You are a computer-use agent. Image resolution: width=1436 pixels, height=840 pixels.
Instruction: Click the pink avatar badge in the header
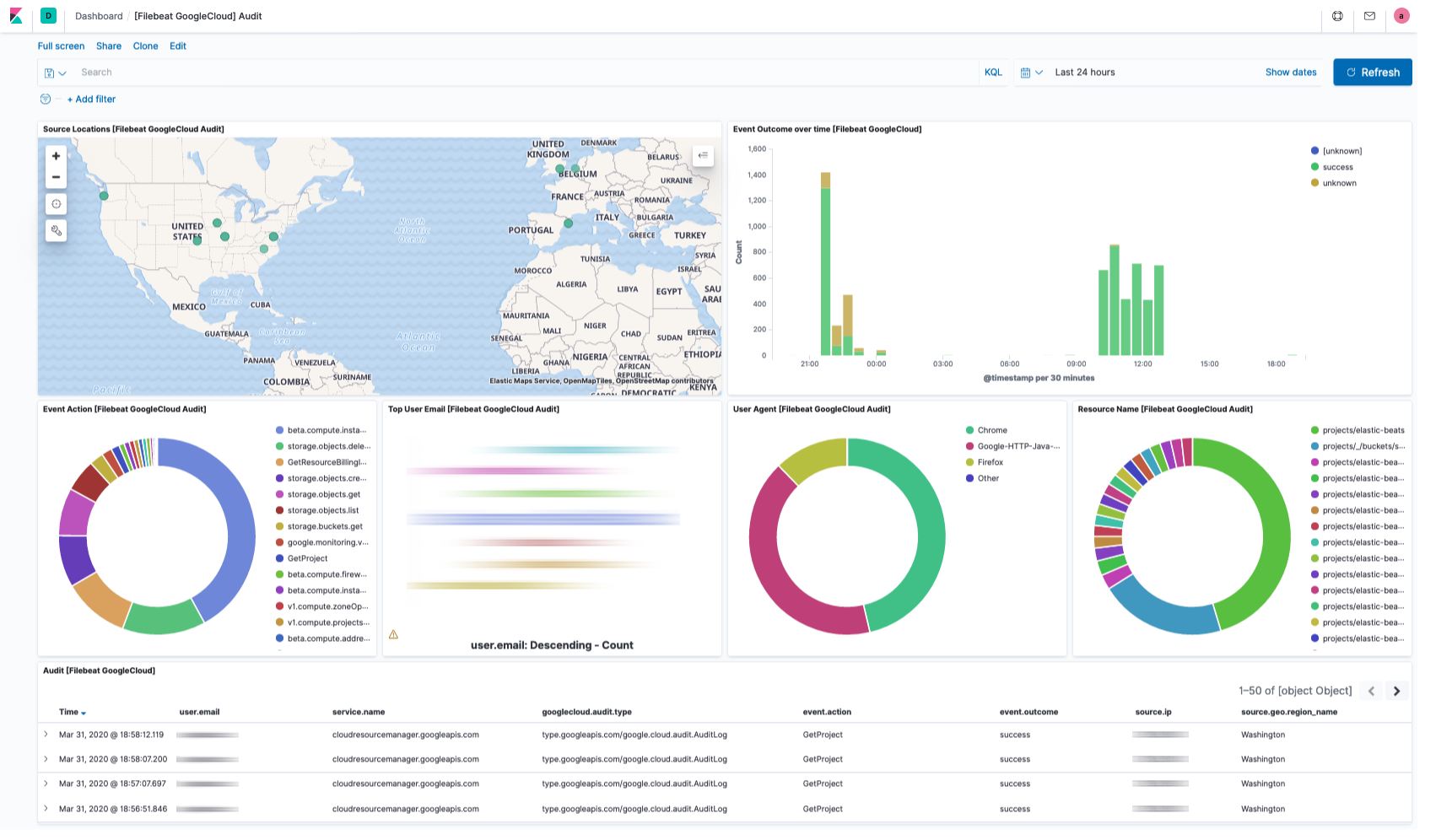1401,15
